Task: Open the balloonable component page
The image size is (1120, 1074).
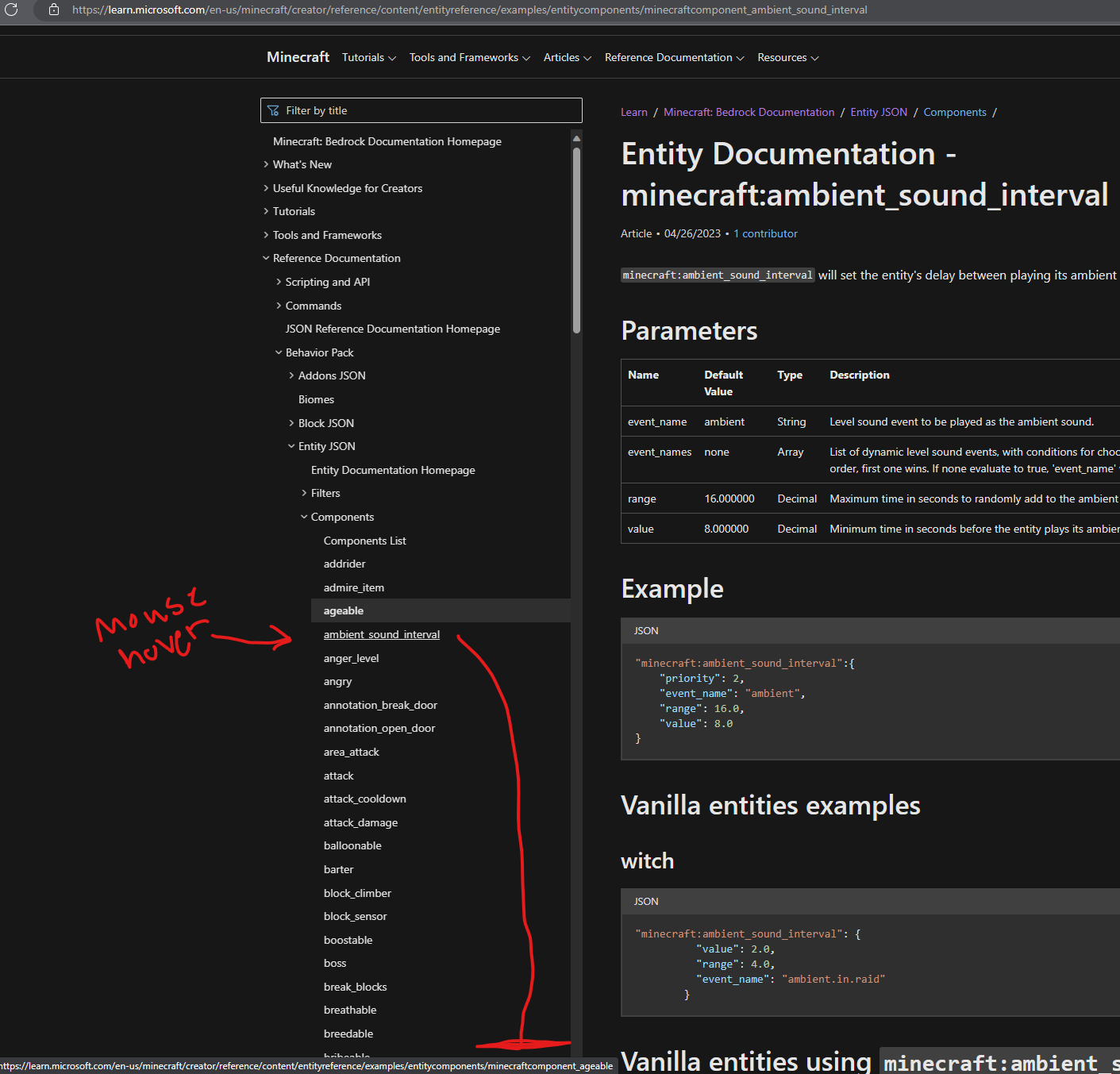Action: tap(352, 845)
